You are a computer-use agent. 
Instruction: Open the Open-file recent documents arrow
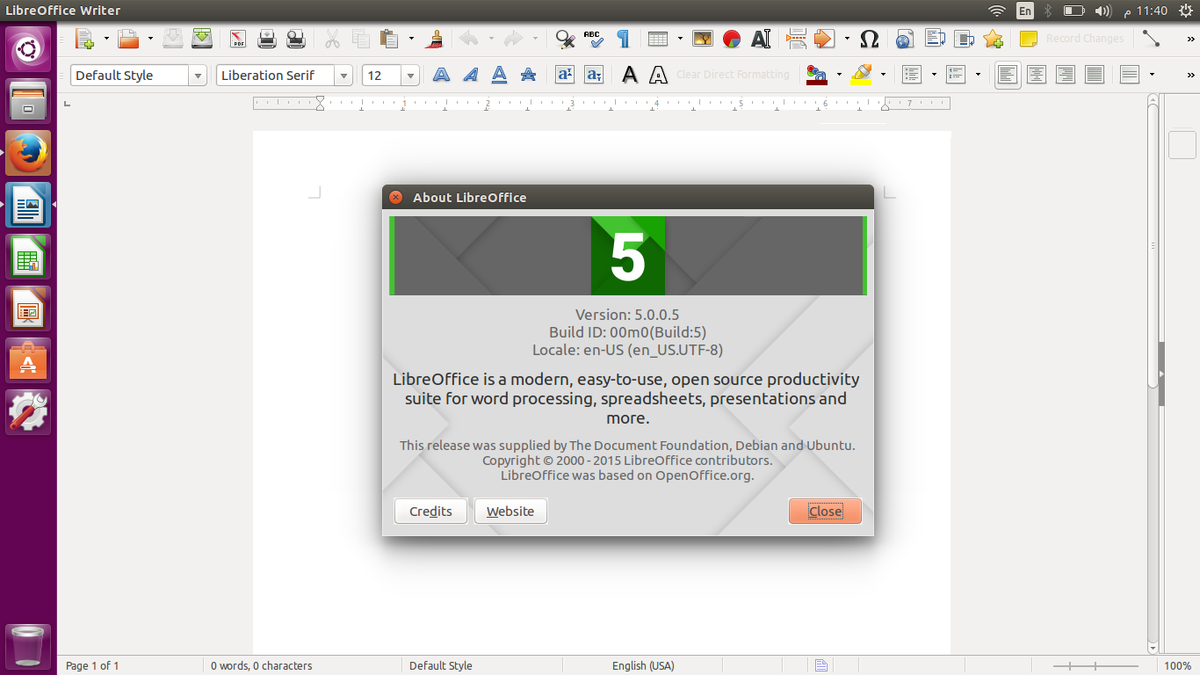150,39
